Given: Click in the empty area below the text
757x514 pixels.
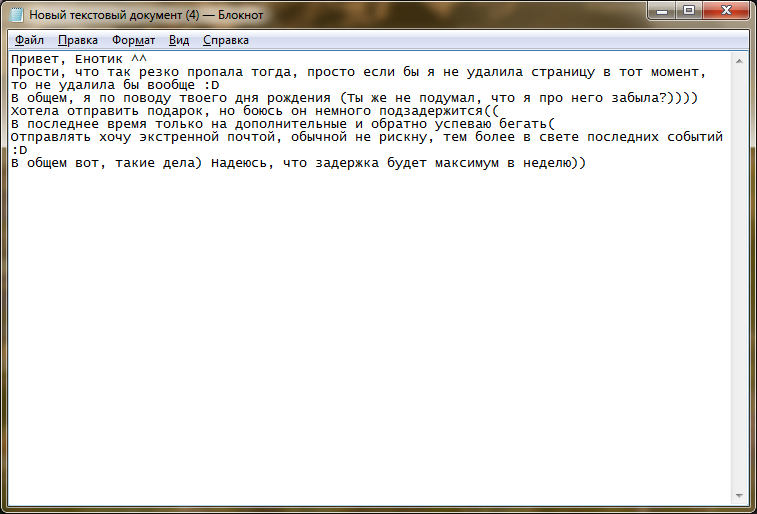Looking at the screenshot, I should 370,333.
